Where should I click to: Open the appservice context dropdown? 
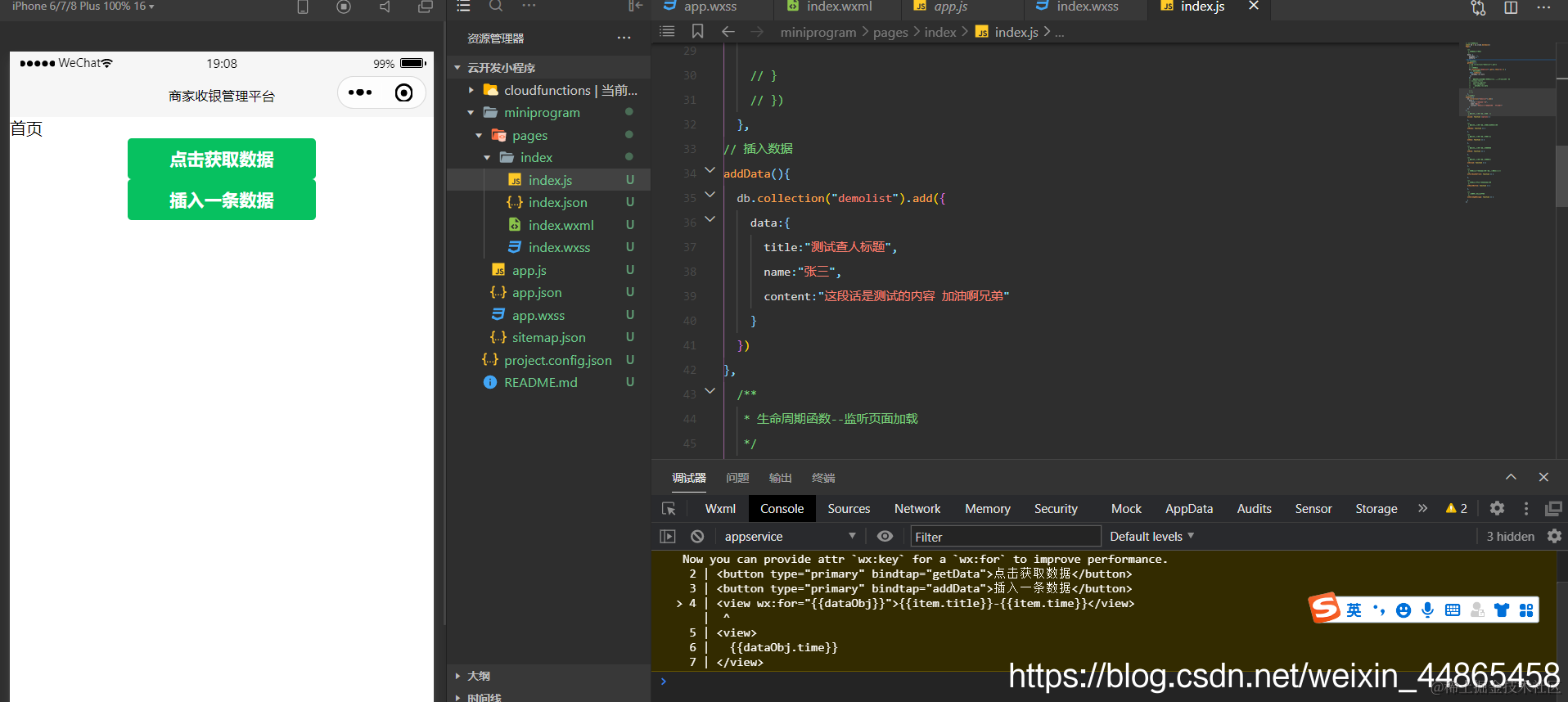click(790, 536)
